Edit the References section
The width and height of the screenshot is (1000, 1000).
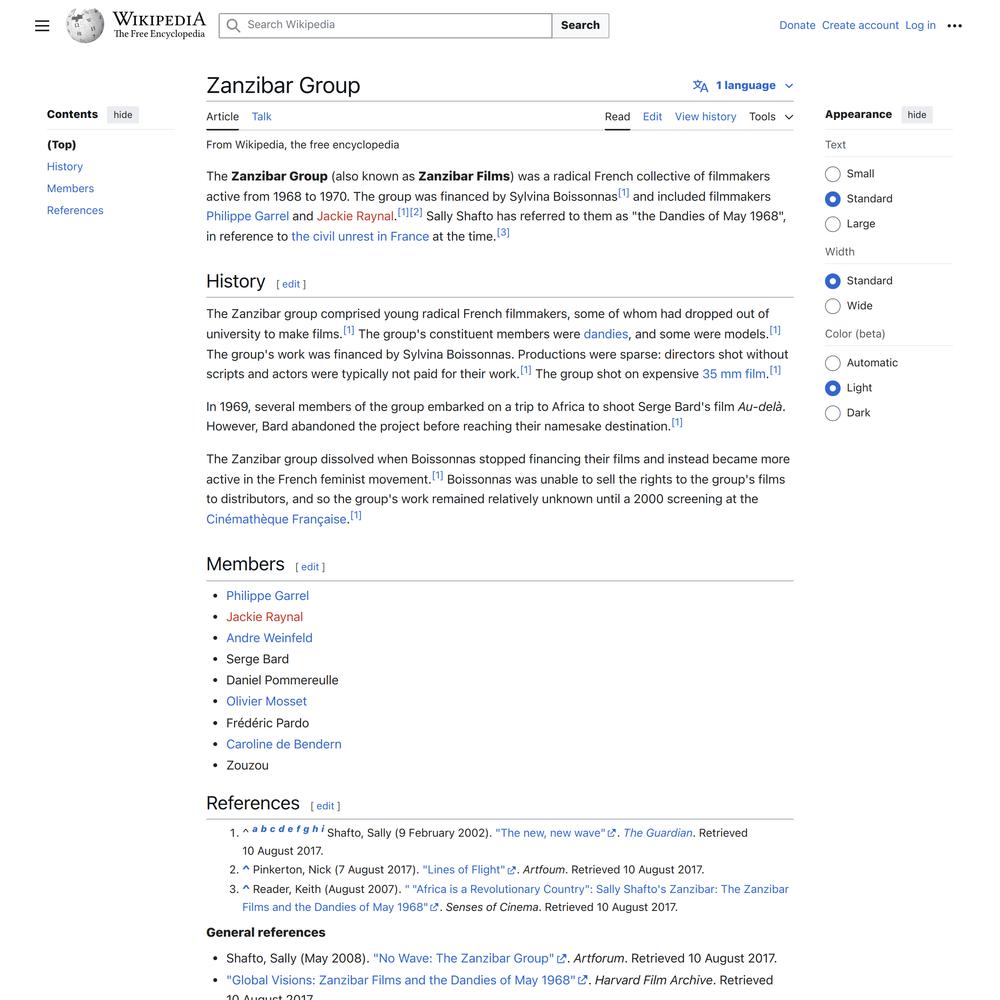(325, 806)
